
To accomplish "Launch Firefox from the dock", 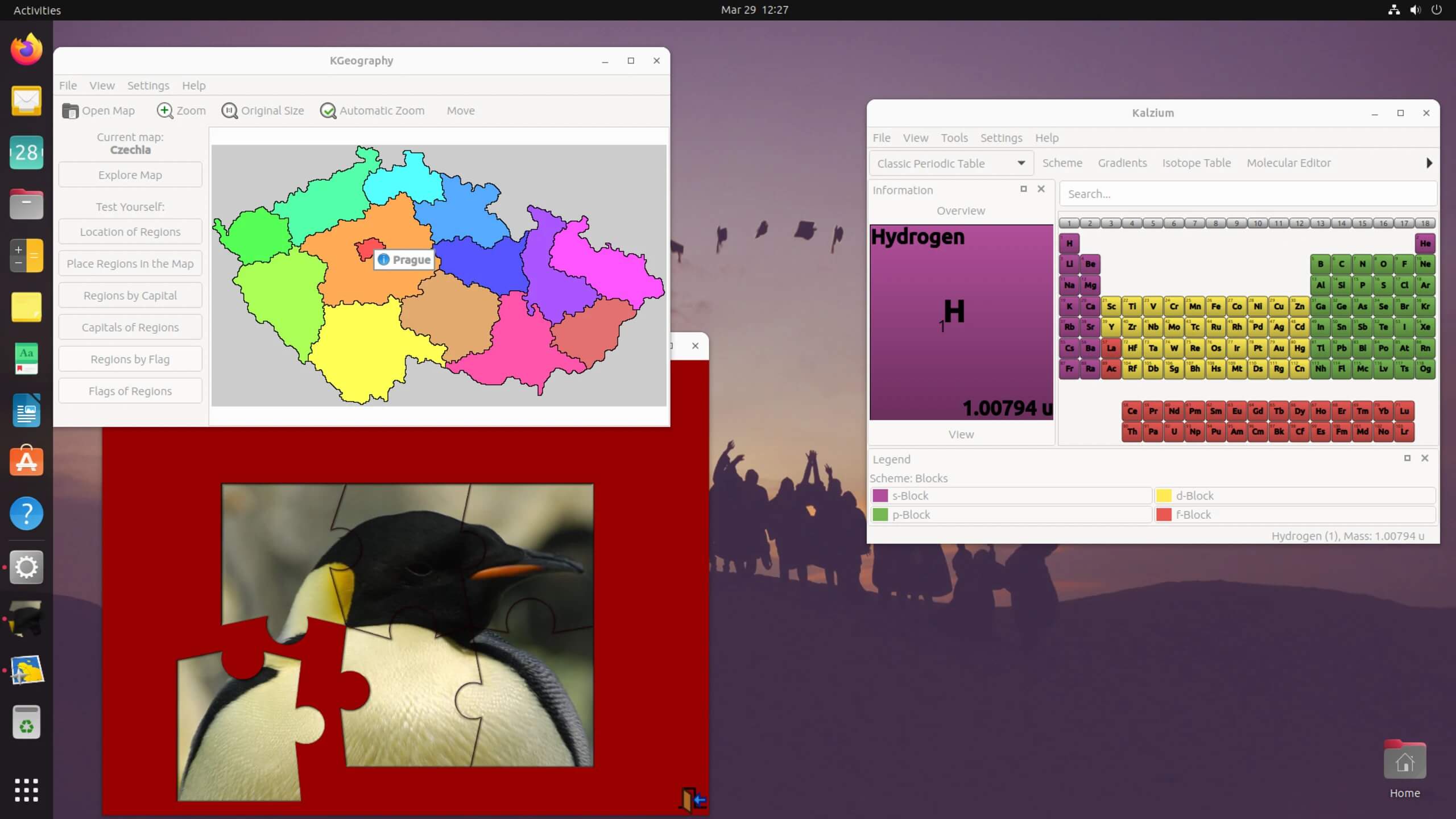I will tap(26, 49).
